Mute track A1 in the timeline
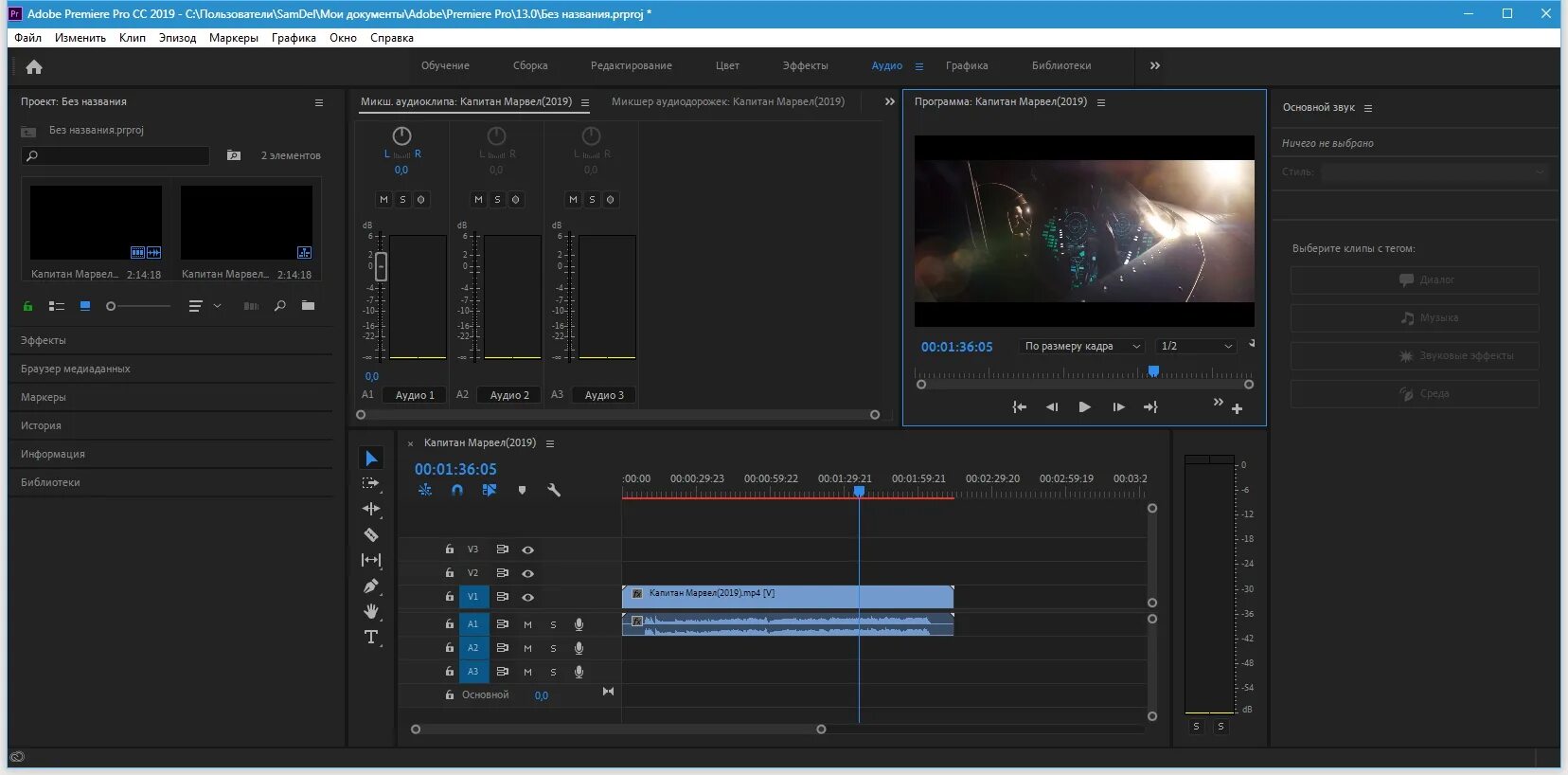Screen dimensions: 1568x775 pos(527,624)
